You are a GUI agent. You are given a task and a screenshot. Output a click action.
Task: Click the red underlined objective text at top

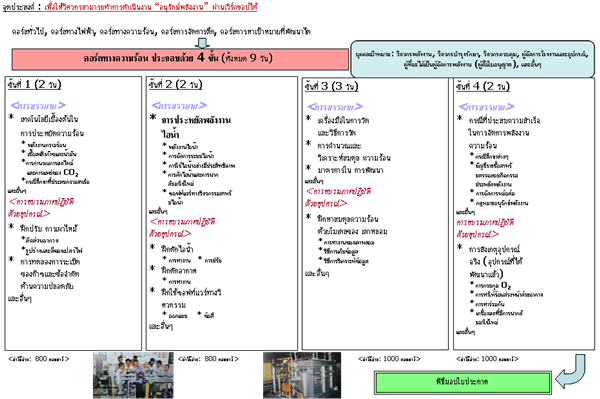tap(150, 7)
